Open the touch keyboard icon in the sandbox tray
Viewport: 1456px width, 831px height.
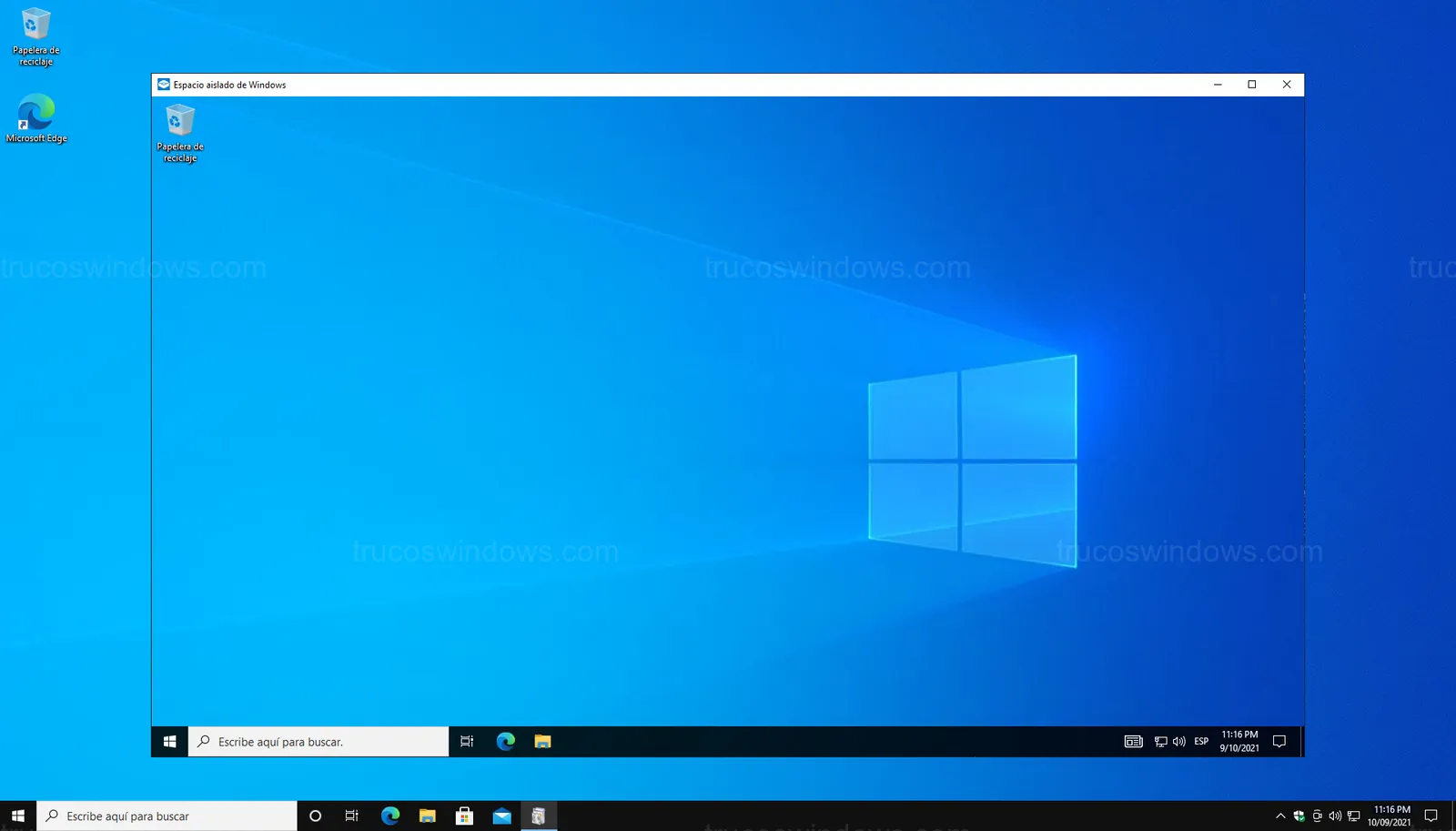click(1133, 742)
